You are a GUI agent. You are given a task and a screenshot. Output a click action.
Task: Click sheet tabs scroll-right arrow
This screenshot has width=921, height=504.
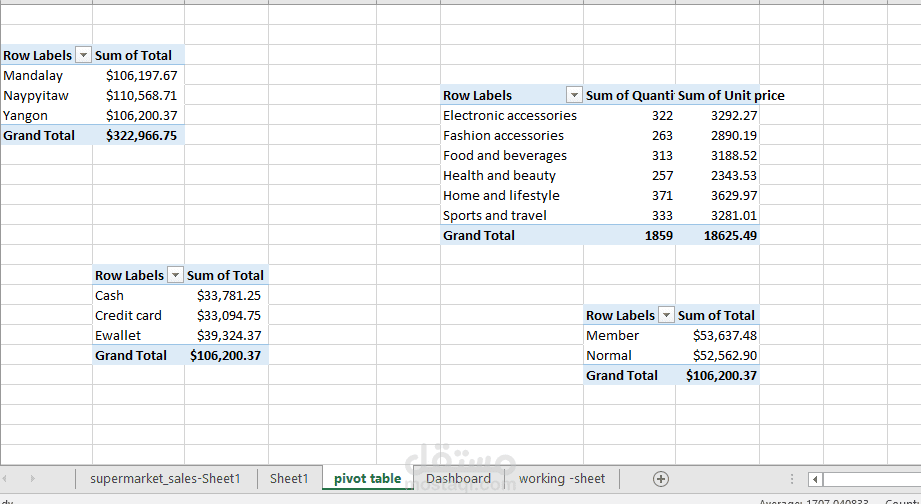(32, 479)
